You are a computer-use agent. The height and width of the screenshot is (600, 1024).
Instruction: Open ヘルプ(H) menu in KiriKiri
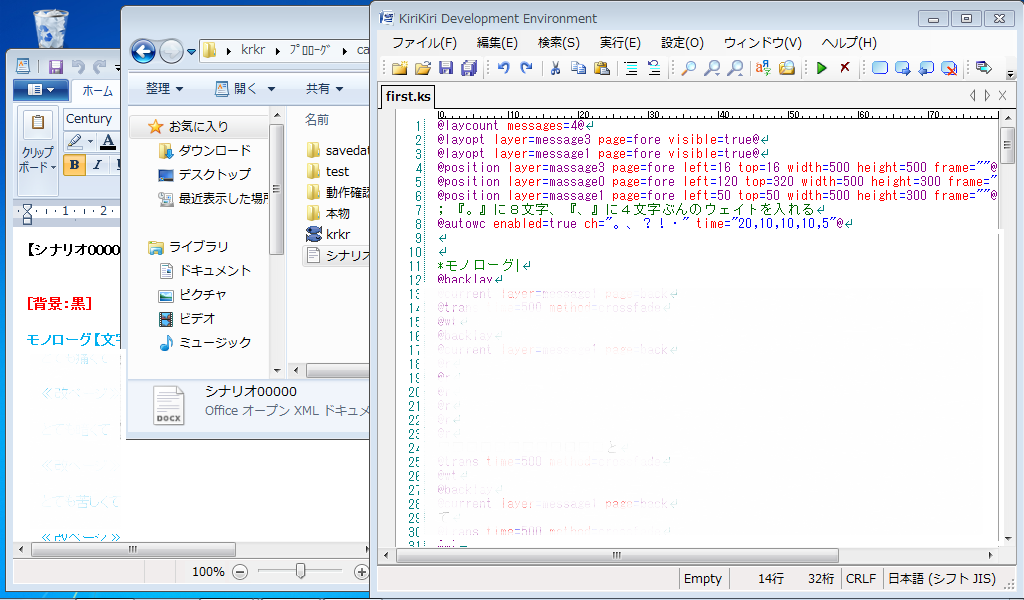[x=848, y=43]
